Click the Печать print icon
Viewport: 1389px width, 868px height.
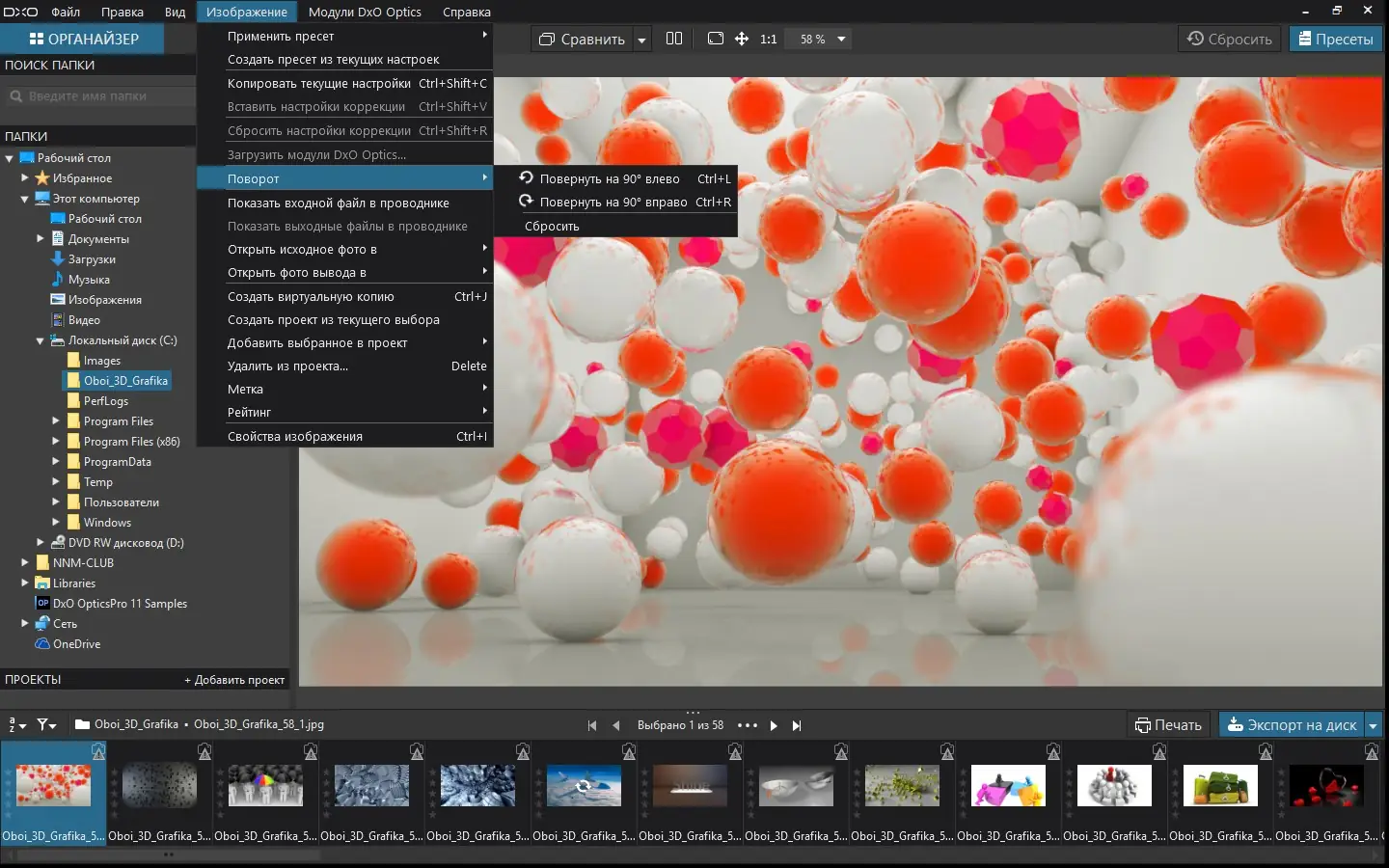(1168, 724)
